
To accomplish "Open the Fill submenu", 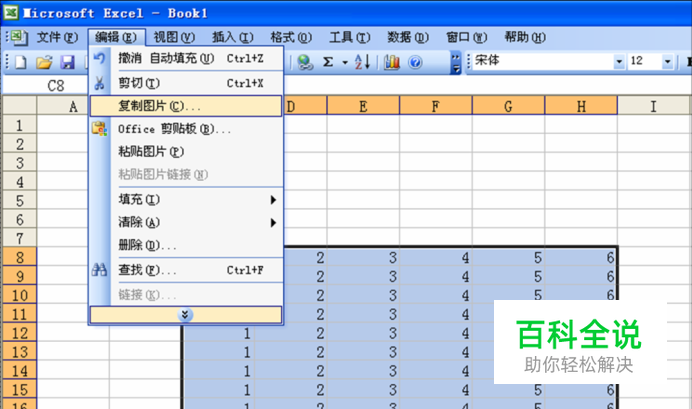I will click(x=185, y=199).
